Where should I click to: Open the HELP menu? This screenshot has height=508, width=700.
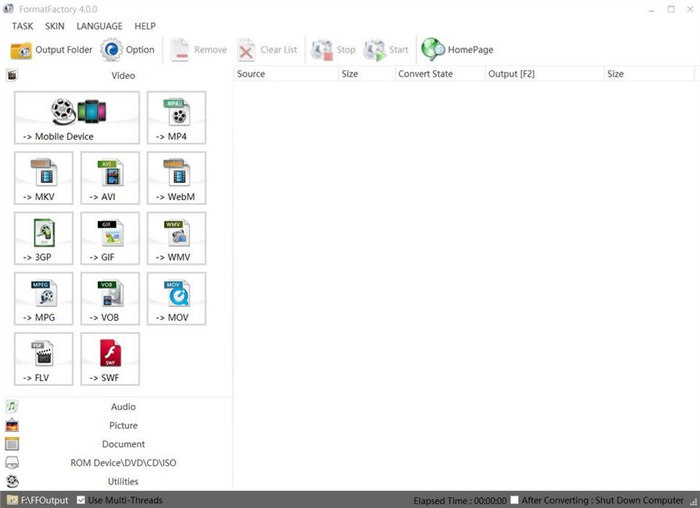coord(145,26)
